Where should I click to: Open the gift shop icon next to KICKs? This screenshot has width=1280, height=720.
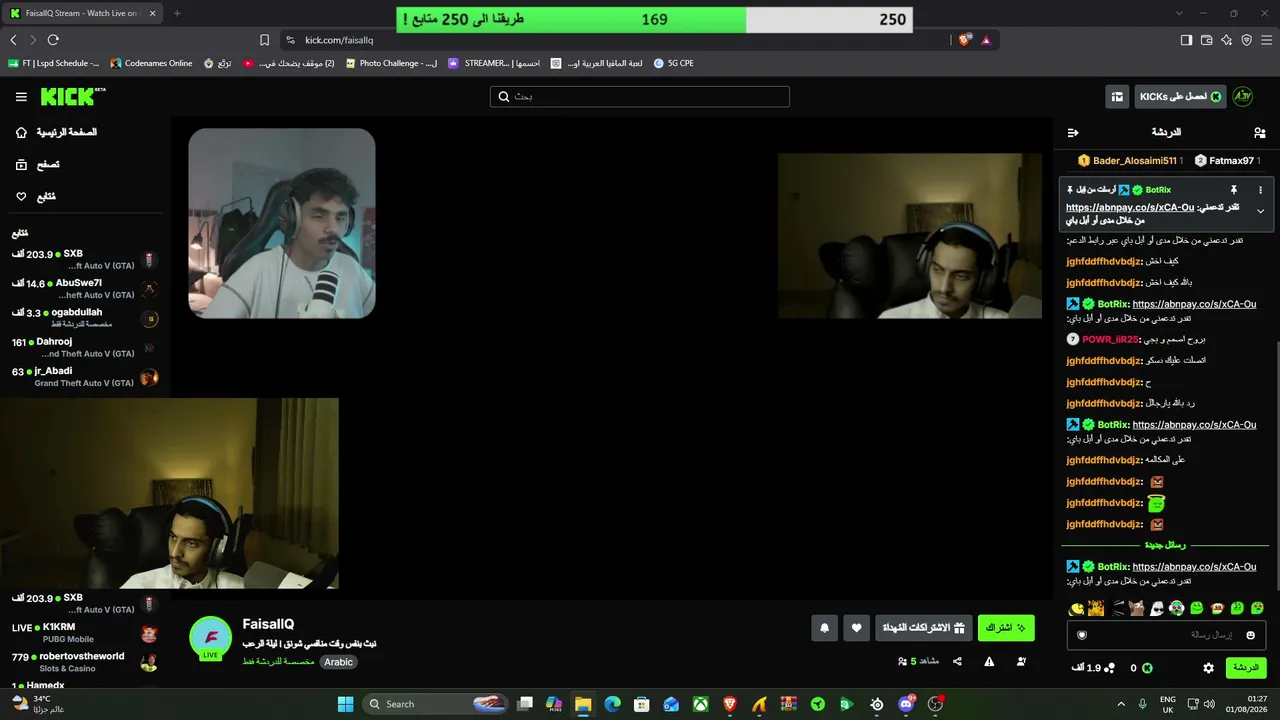coord(1117,96)
